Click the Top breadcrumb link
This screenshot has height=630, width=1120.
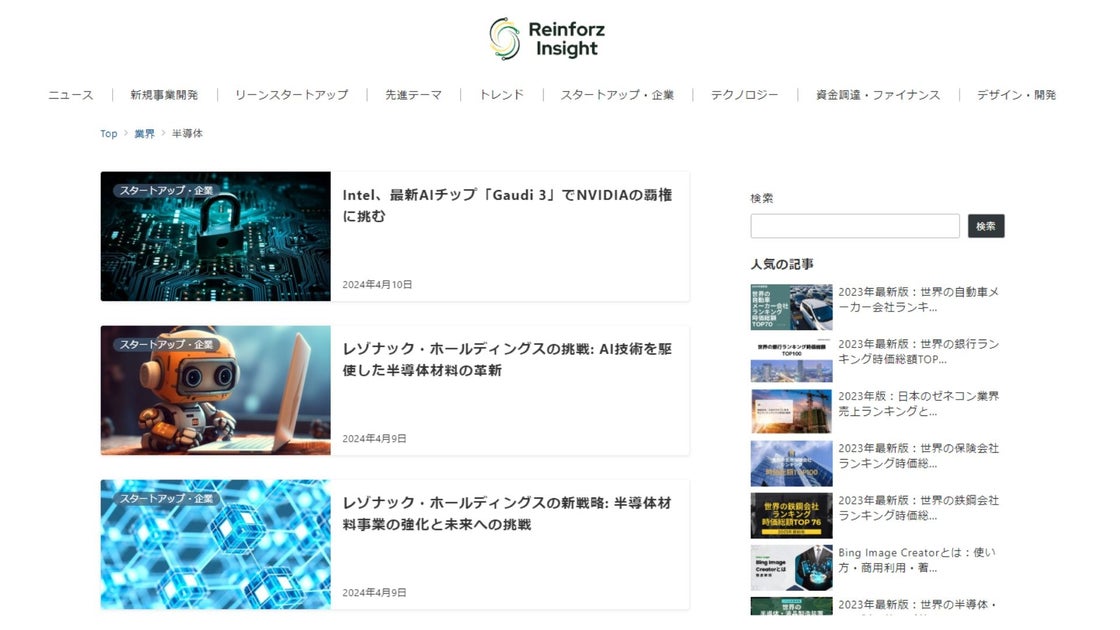click(x=109, y=134)
